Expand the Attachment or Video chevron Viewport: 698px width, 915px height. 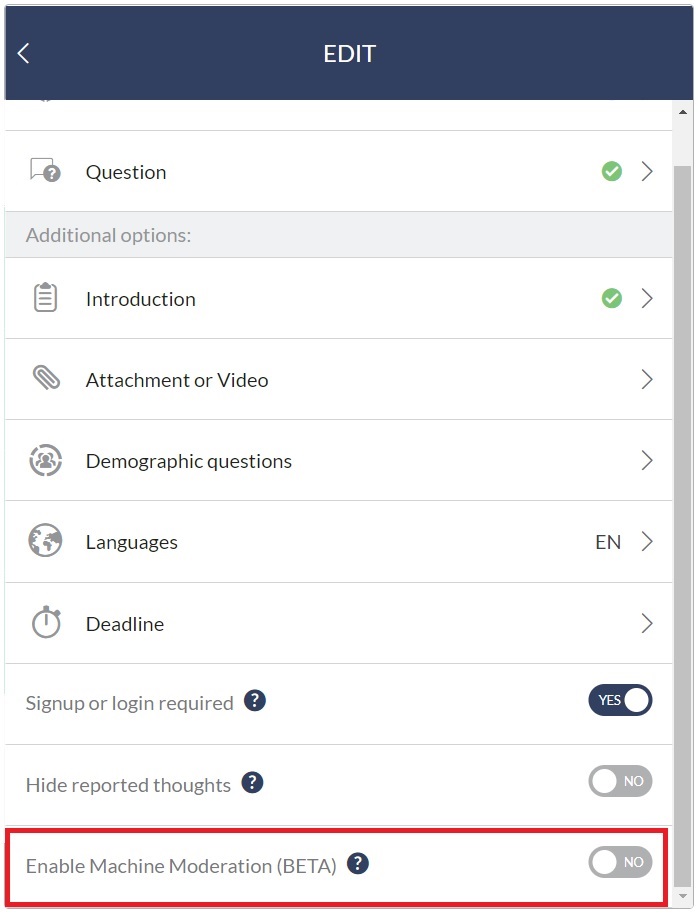[647, 379]
